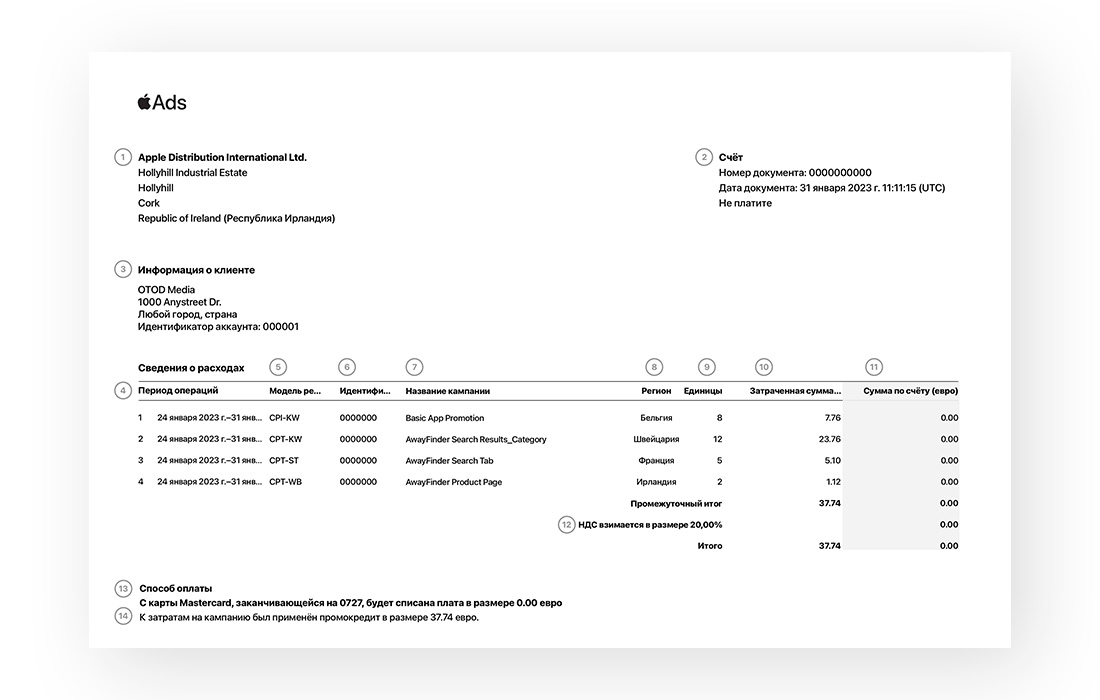Click callout marker 1 beside Apple Distribution
Screen dimensions: 1100x700
(x=123, y=157)
